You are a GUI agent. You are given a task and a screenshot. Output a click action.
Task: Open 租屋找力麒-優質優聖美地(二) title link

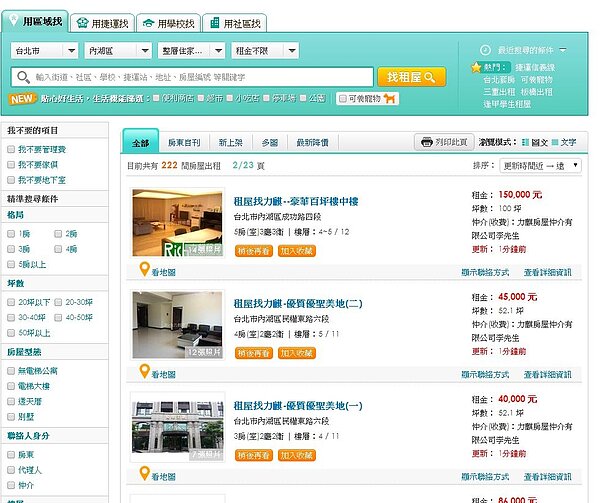pyautogui.click(x=298, y=303)
